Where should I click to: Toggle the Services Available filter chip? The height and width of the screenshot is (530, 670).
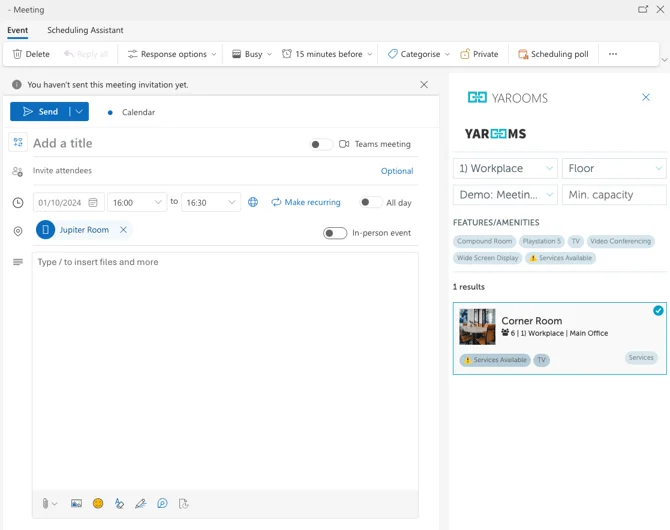(x=561, y=258)
